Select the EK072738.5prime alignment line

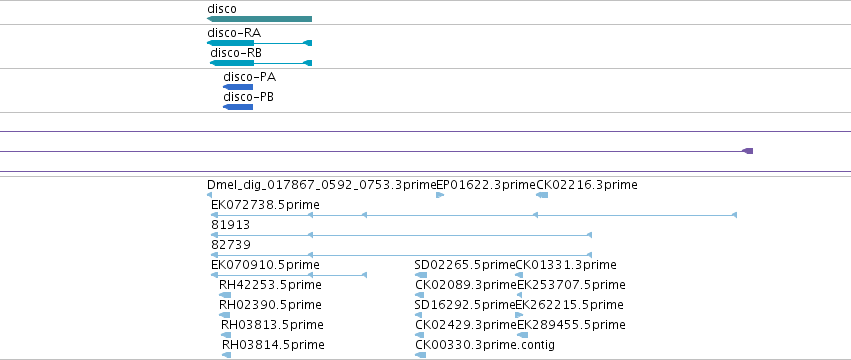click(474, 216)
